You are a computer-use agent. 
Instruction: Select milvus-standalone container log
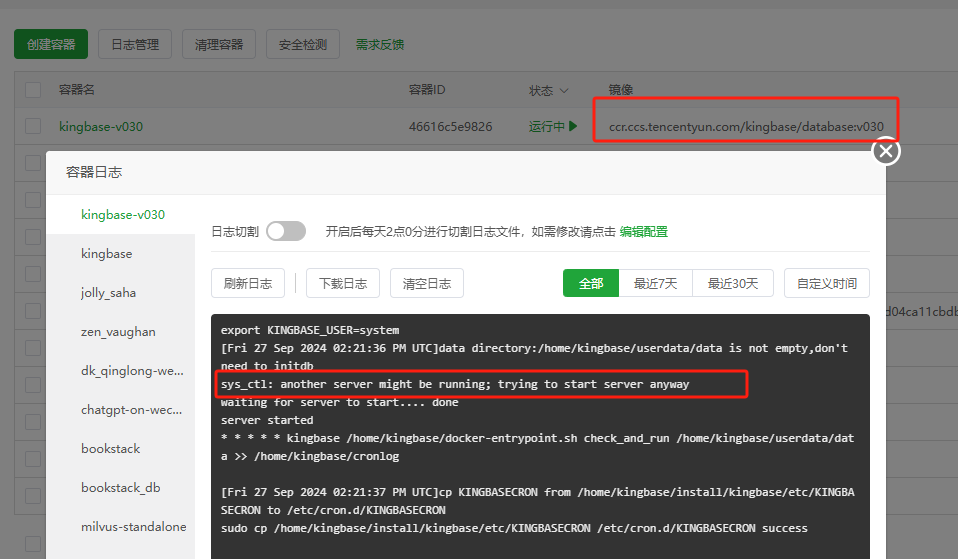pyautogui.click(x=133, y=527)
